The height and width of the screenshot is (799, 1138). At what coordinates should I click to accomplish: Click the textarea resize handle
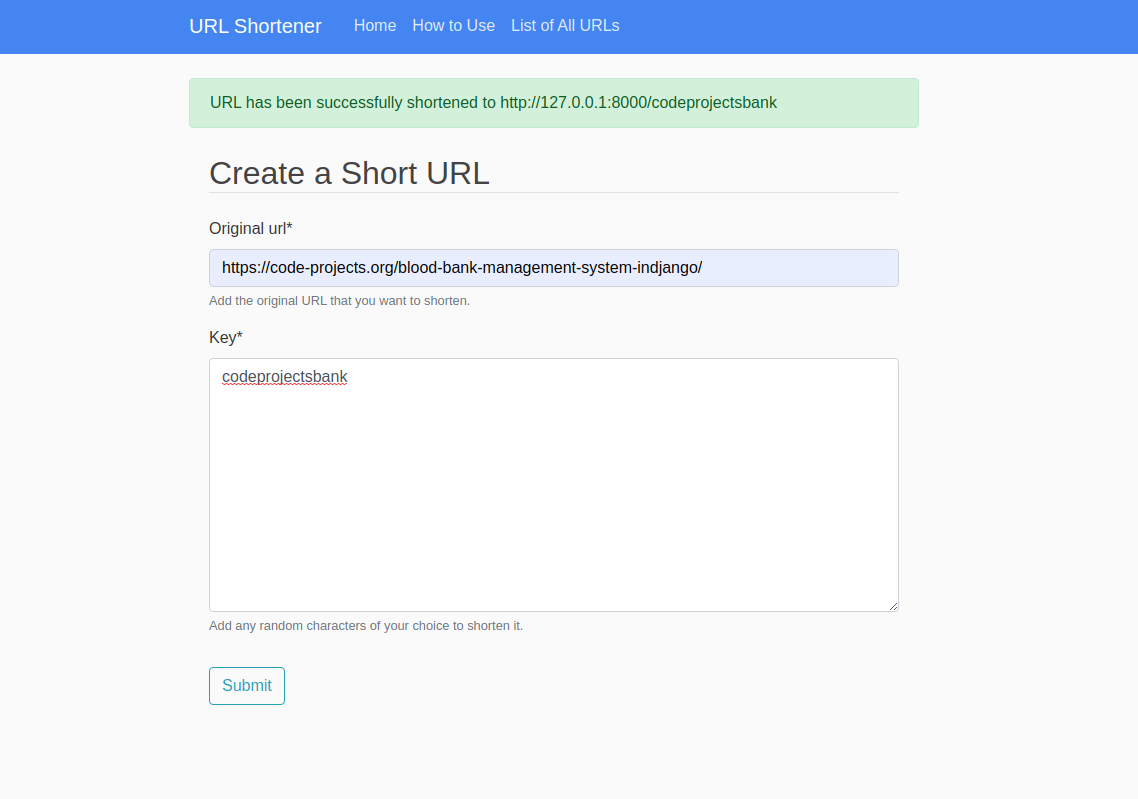click(x=893, y=604)
